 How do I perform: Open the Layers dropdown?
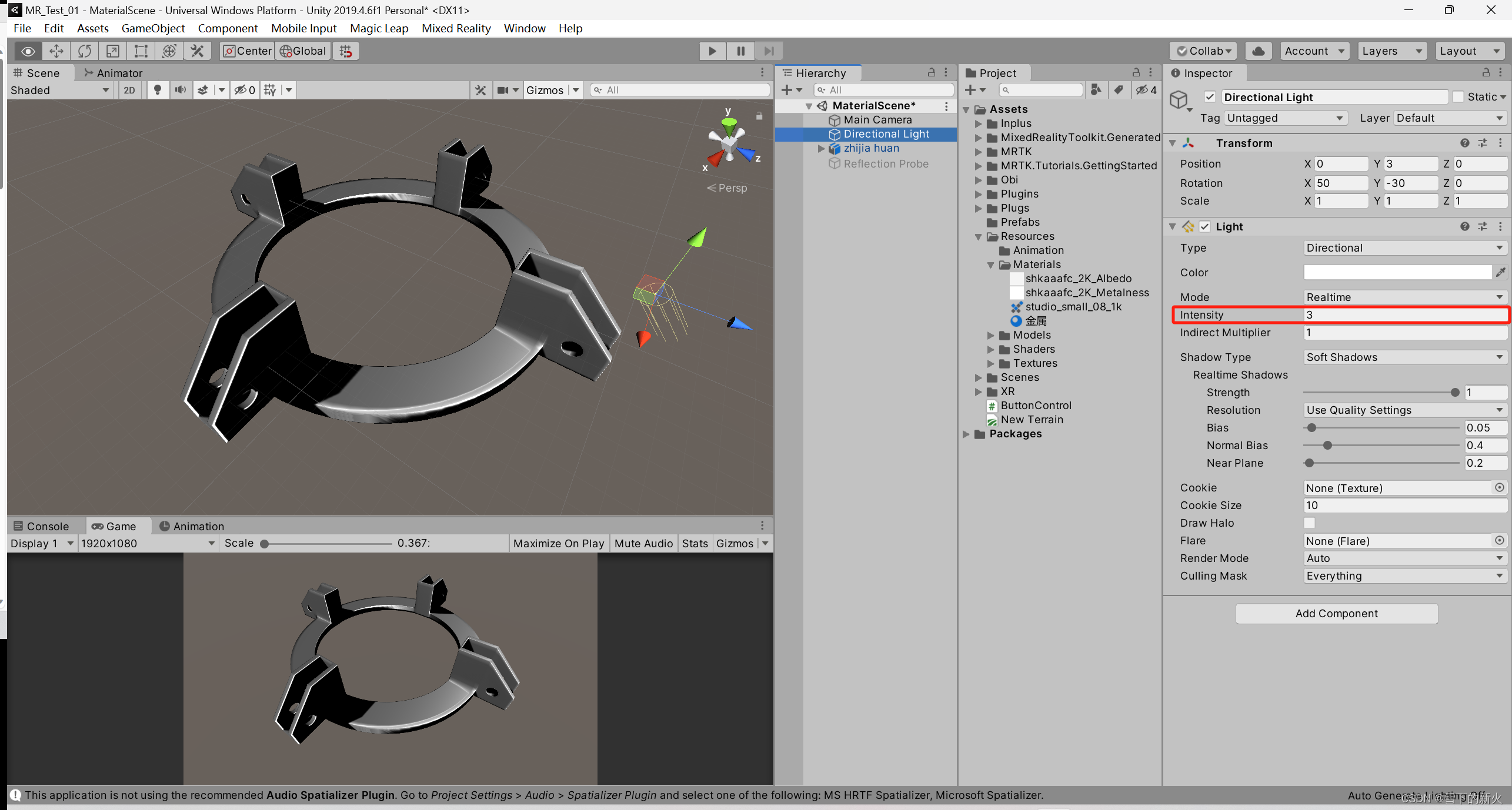[x=1391, y=51]
